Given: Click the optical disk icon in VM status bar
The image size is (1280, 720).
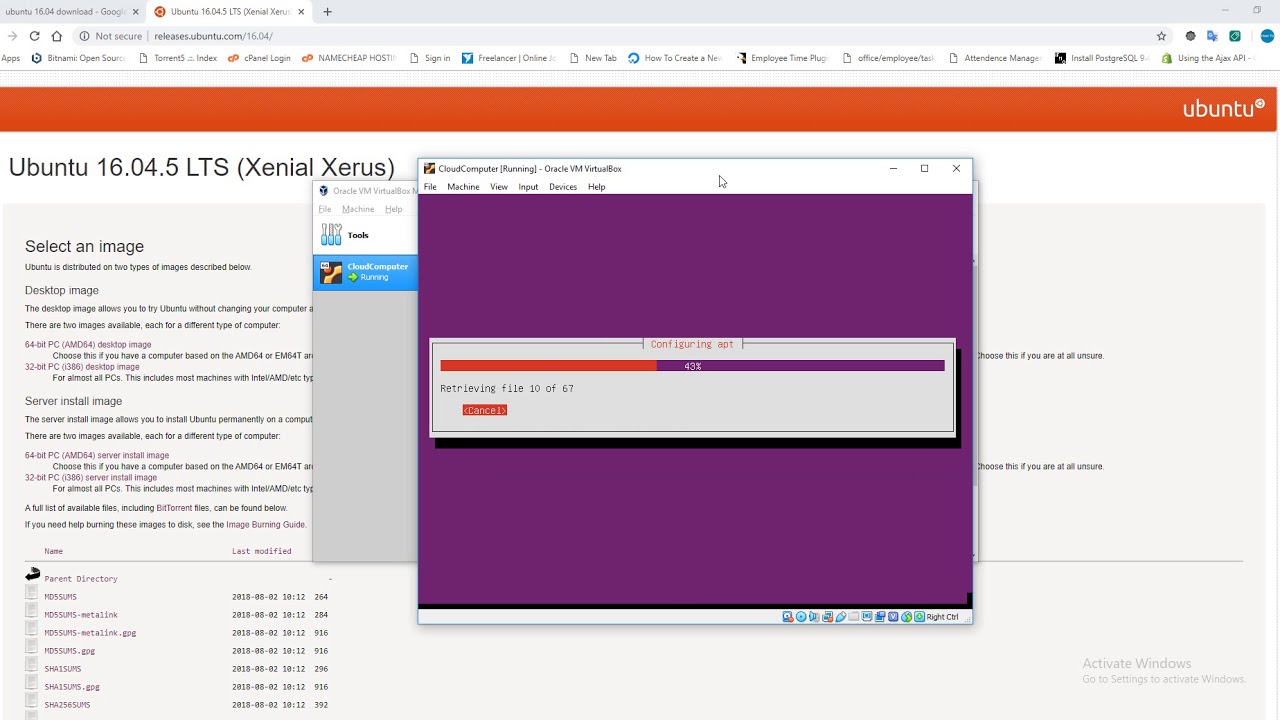Looking at the screenshot, I should click(801, 617).
